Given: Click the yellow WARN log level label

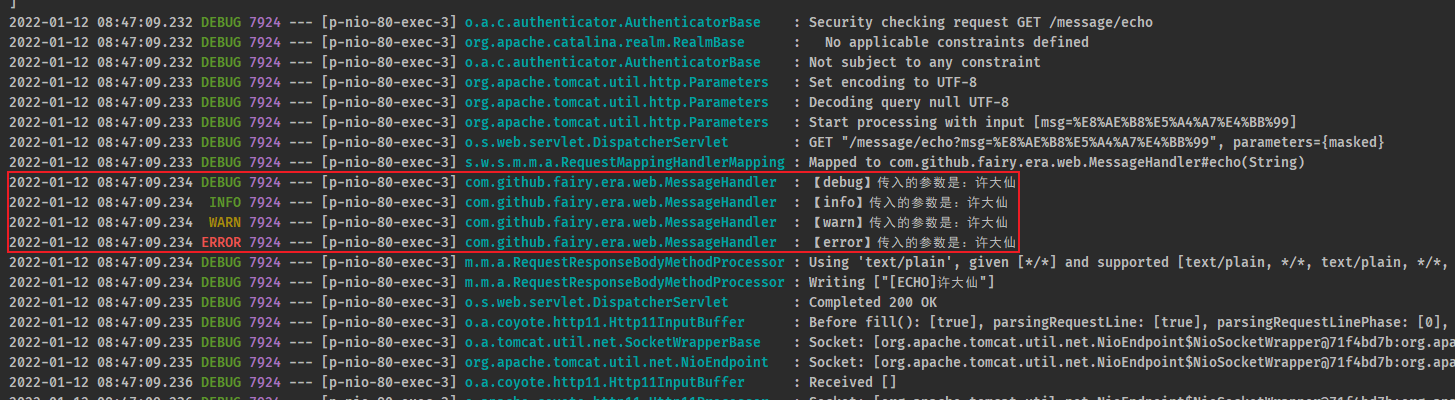Looking at the screenshot, I should point(225,222).
